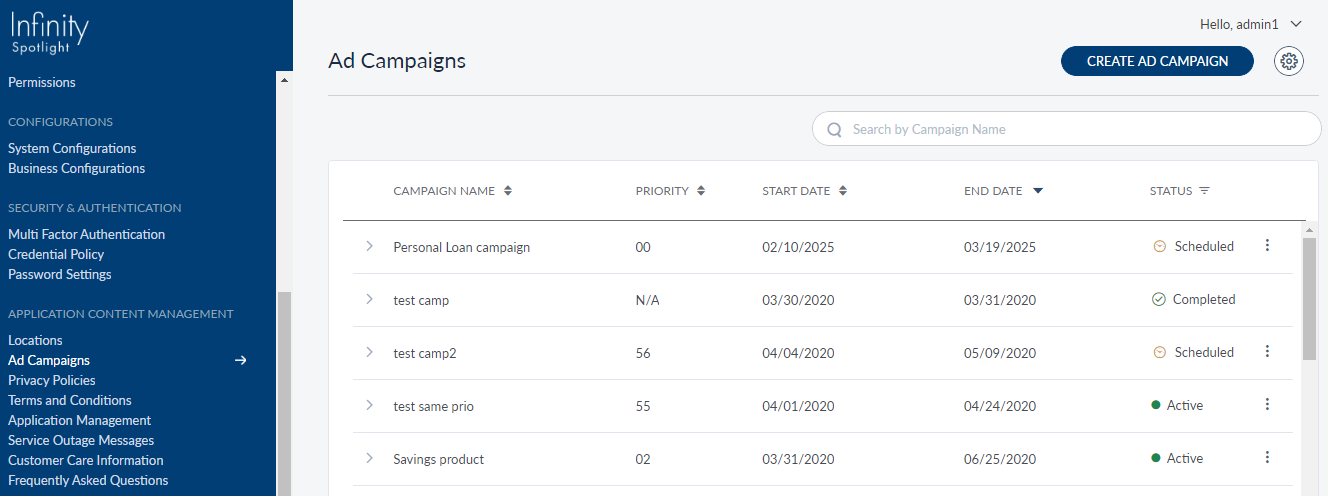Sort by Start Date column arrows
The height and width of the screenshot is (496, 1328).
[x=843, y=191]
